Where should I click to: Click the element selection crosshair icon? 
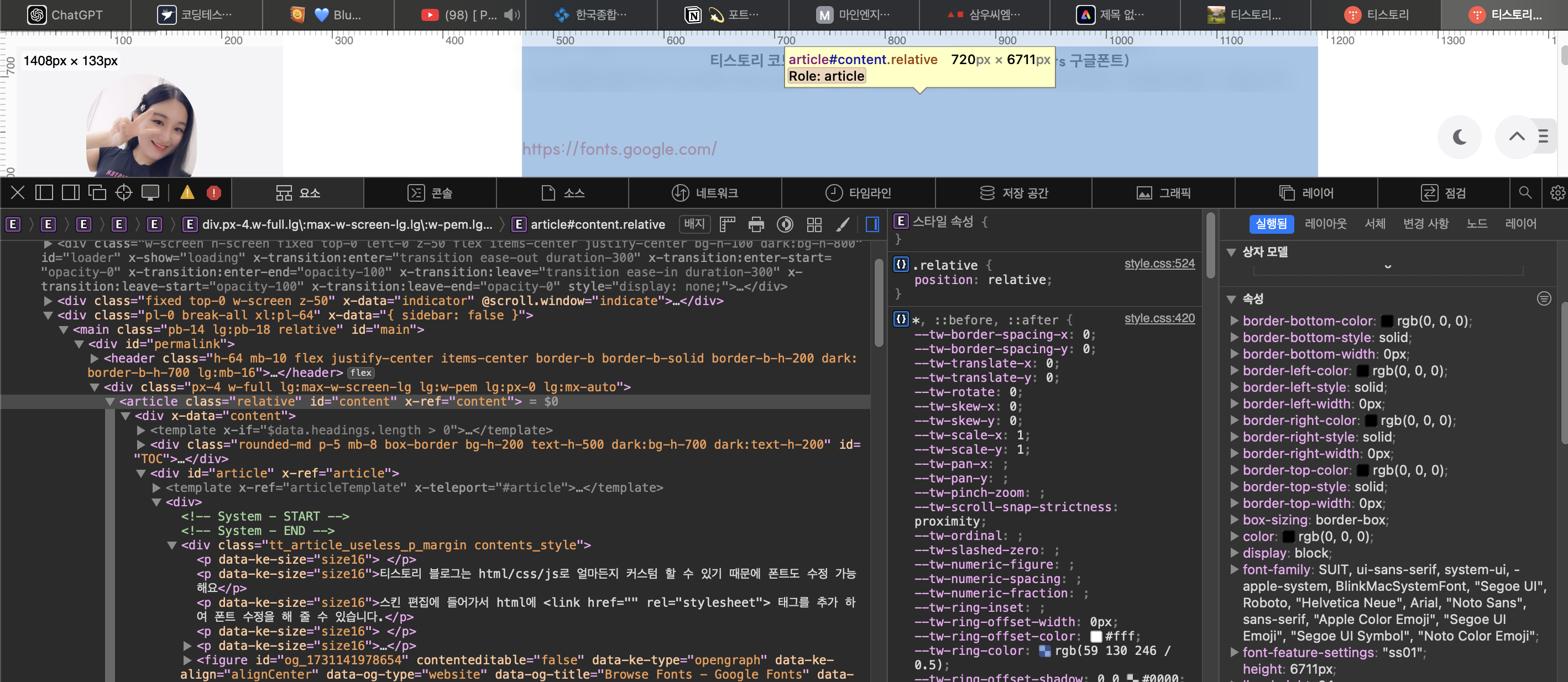pos(123,193)
